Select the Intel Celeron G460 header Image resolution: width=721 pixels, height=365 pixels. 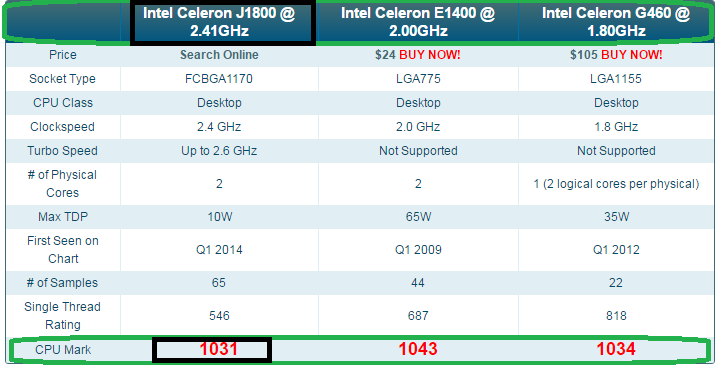[x=616, y=22]
